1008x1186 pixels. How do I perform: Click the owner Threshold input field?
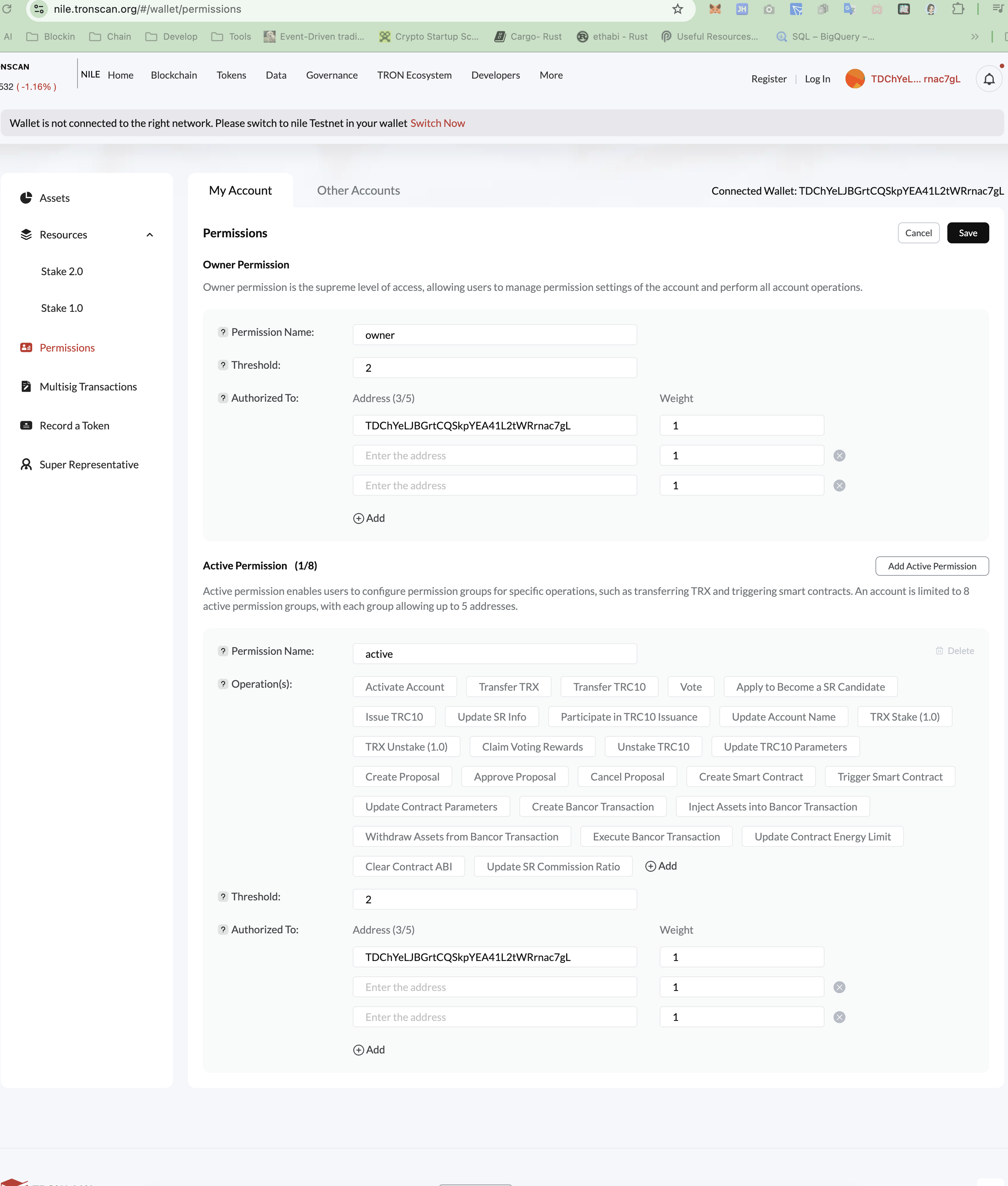(494, 368)
